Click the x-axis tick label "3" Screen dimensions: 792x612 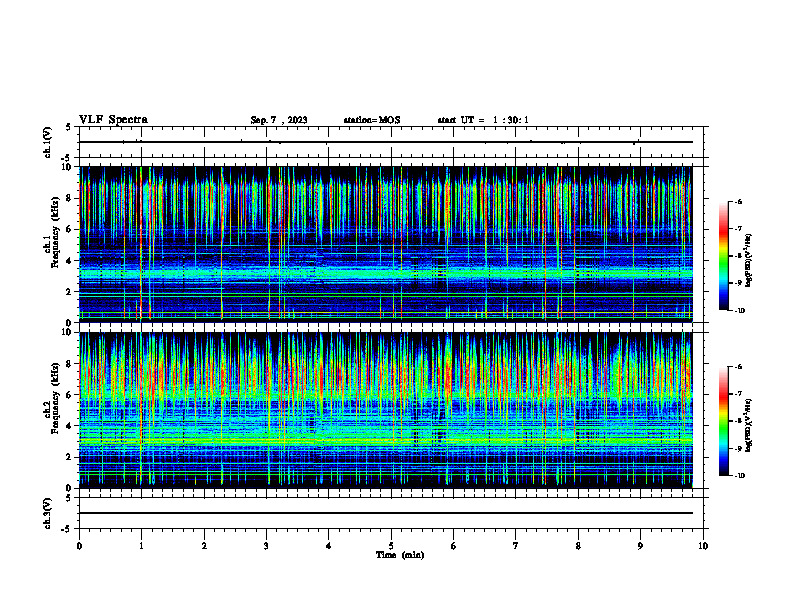click(266, 545)
